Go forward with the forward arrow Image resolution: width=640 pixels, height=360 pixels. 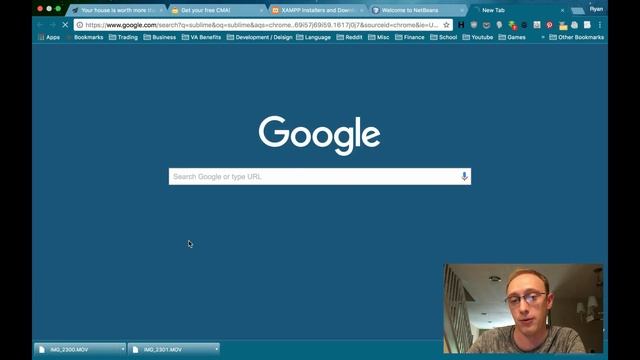pyautogui.click(x=53, y=25)
